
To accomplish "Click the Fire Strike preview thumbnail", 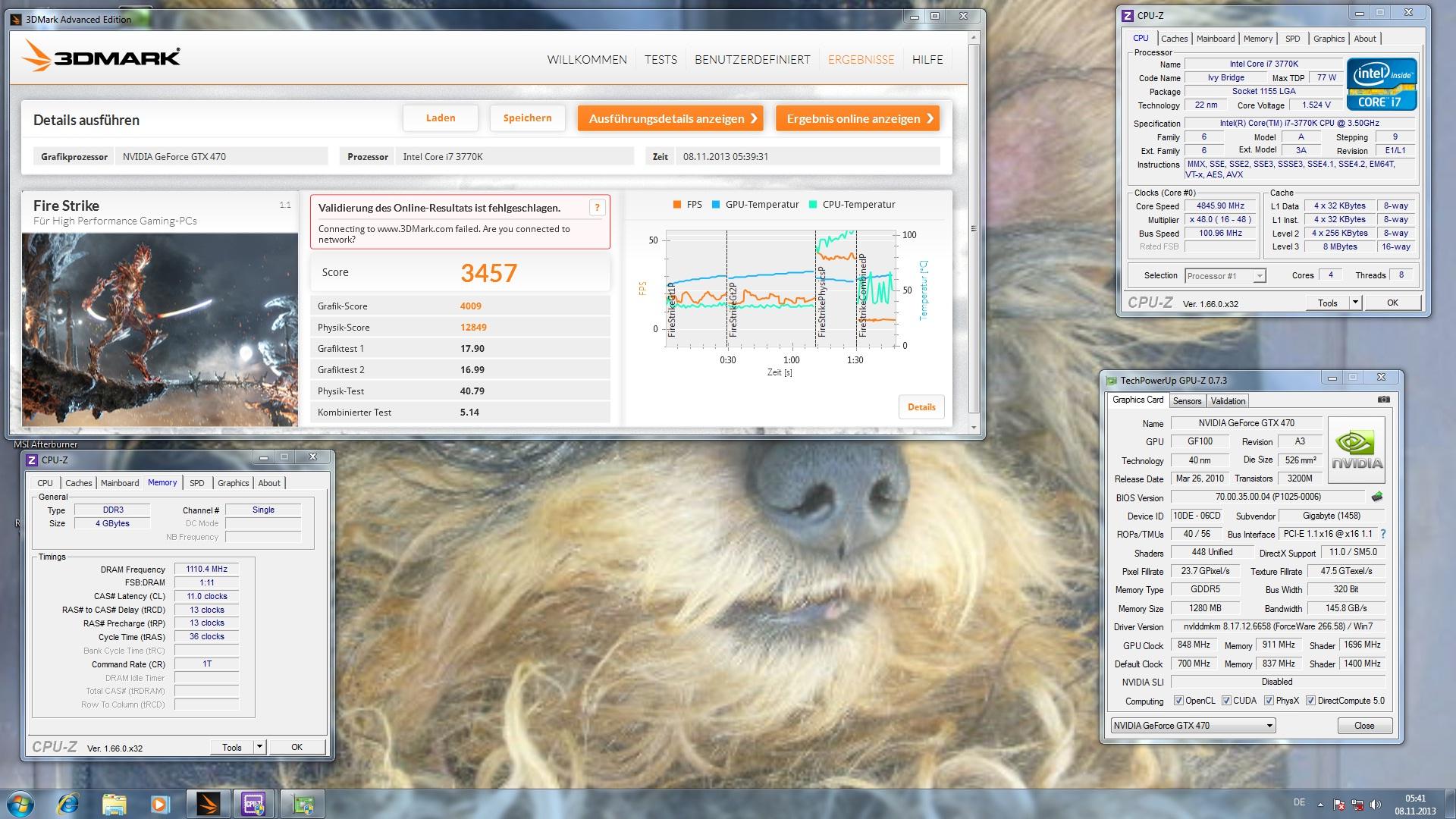I will 160,329.
